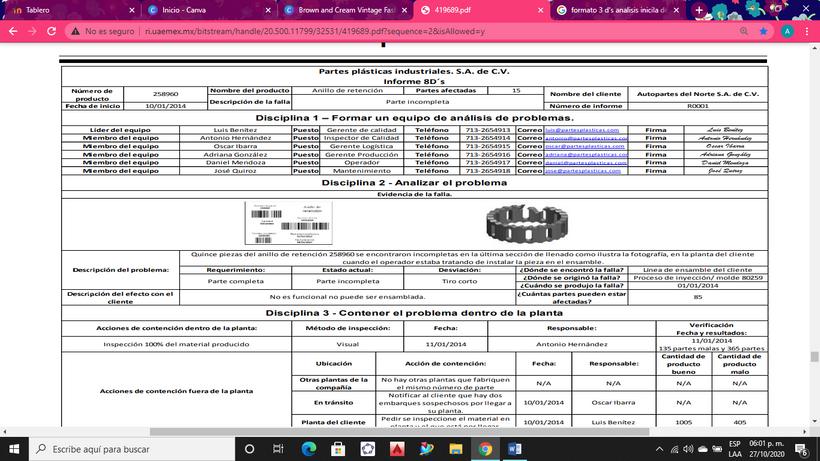The height and width of the screenshot is (461, 820).
Task: Launch Microsoft Edge from the taskbar
Action: pyautogui.click(x=309, y=449)
